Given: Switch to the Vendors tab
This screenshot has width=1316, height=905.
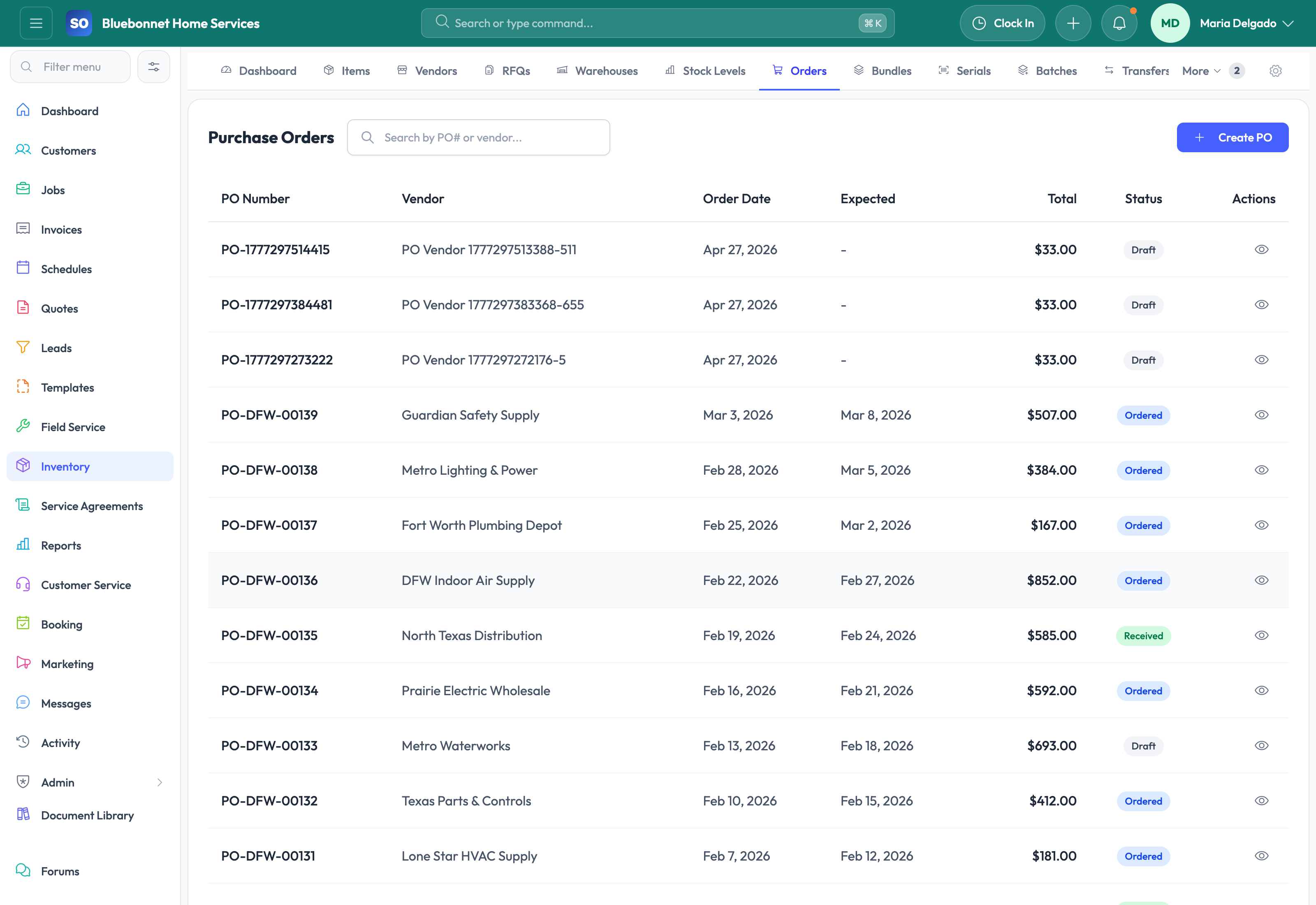Looking at the screenshot, I should coord(427,71).
